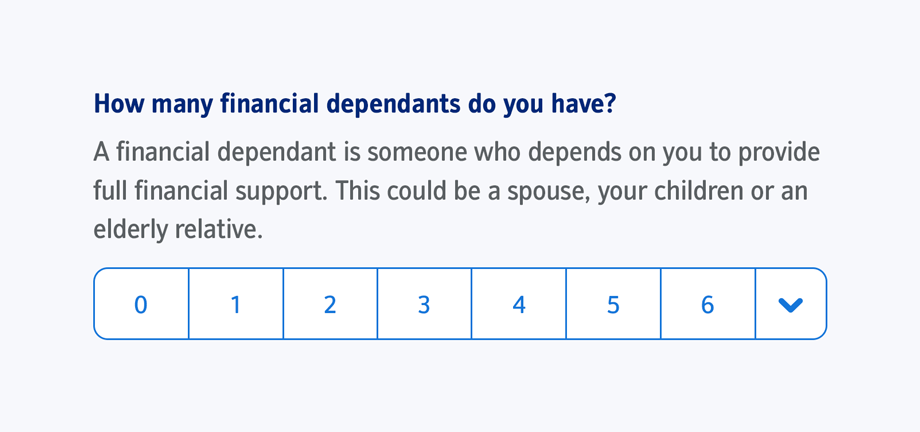Indicate you have no financial dependants

click(x=141, y=304)
